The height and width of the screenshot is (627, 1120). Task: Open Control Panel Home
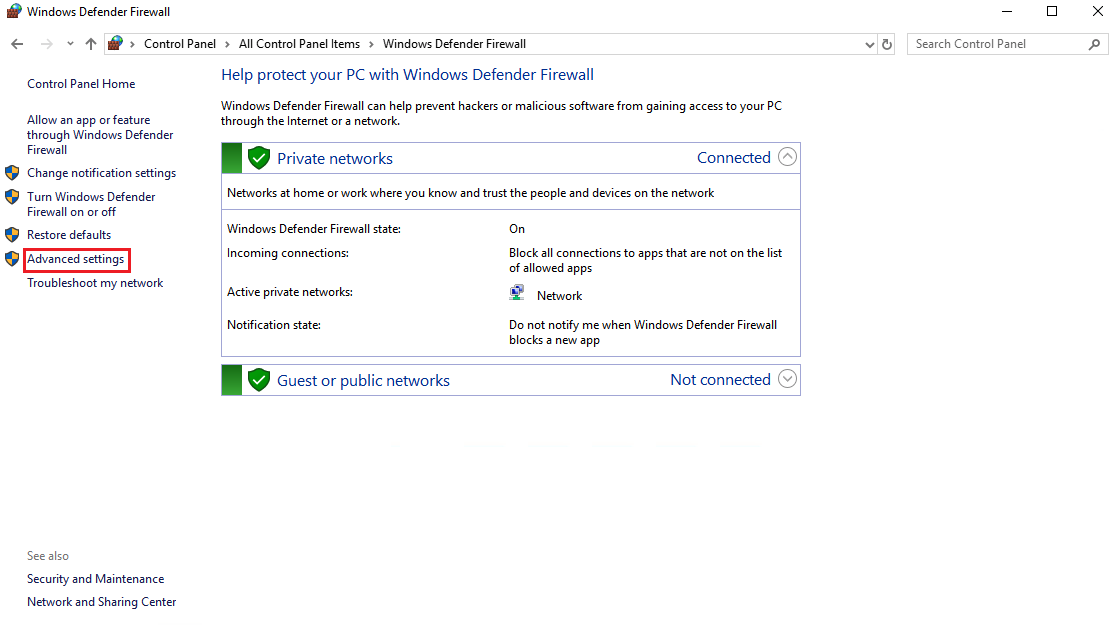click(x=81, y=84)
